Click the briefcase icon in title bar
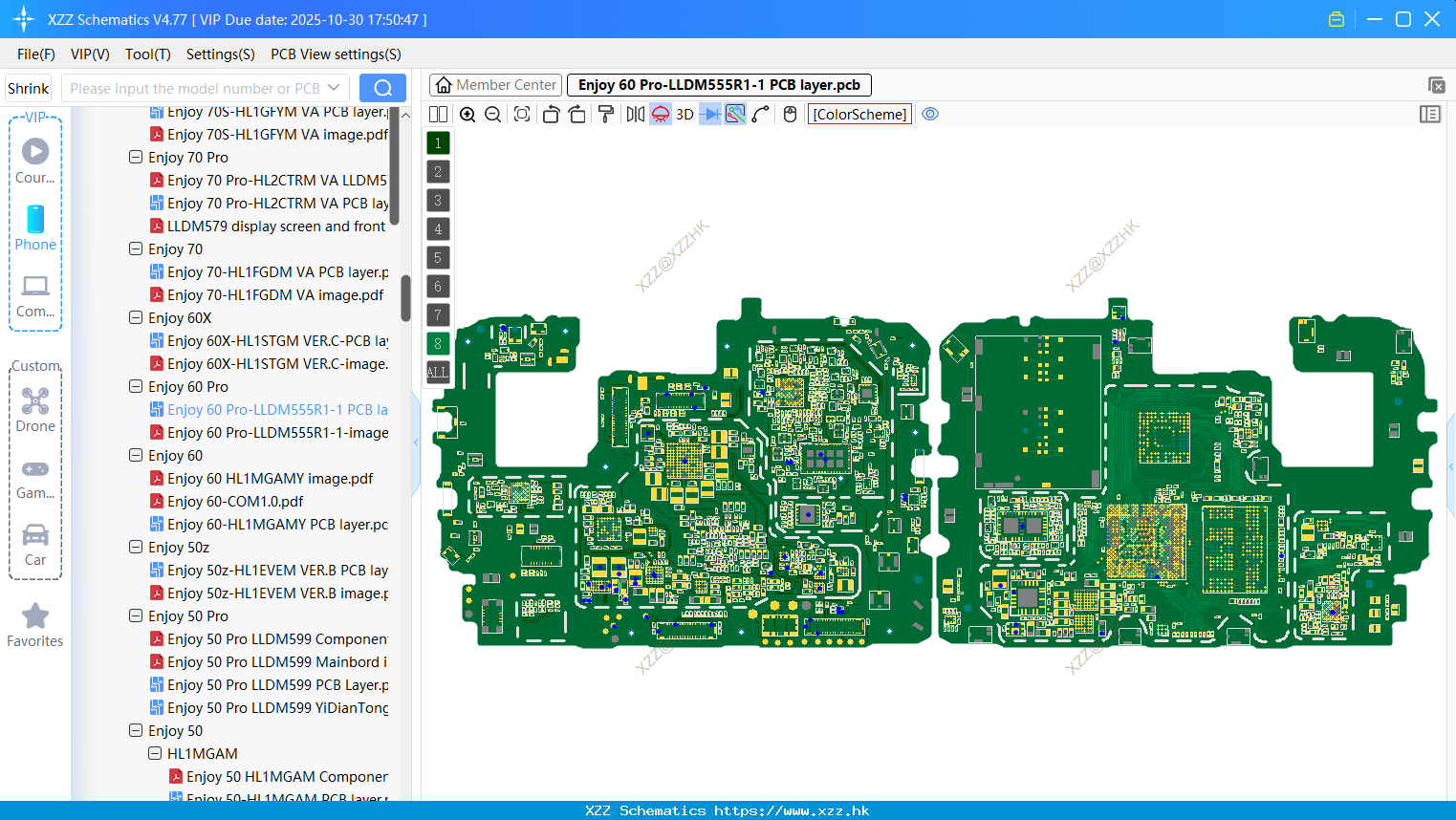This screenshot has width=1456, height=820. pos(1336,19)
